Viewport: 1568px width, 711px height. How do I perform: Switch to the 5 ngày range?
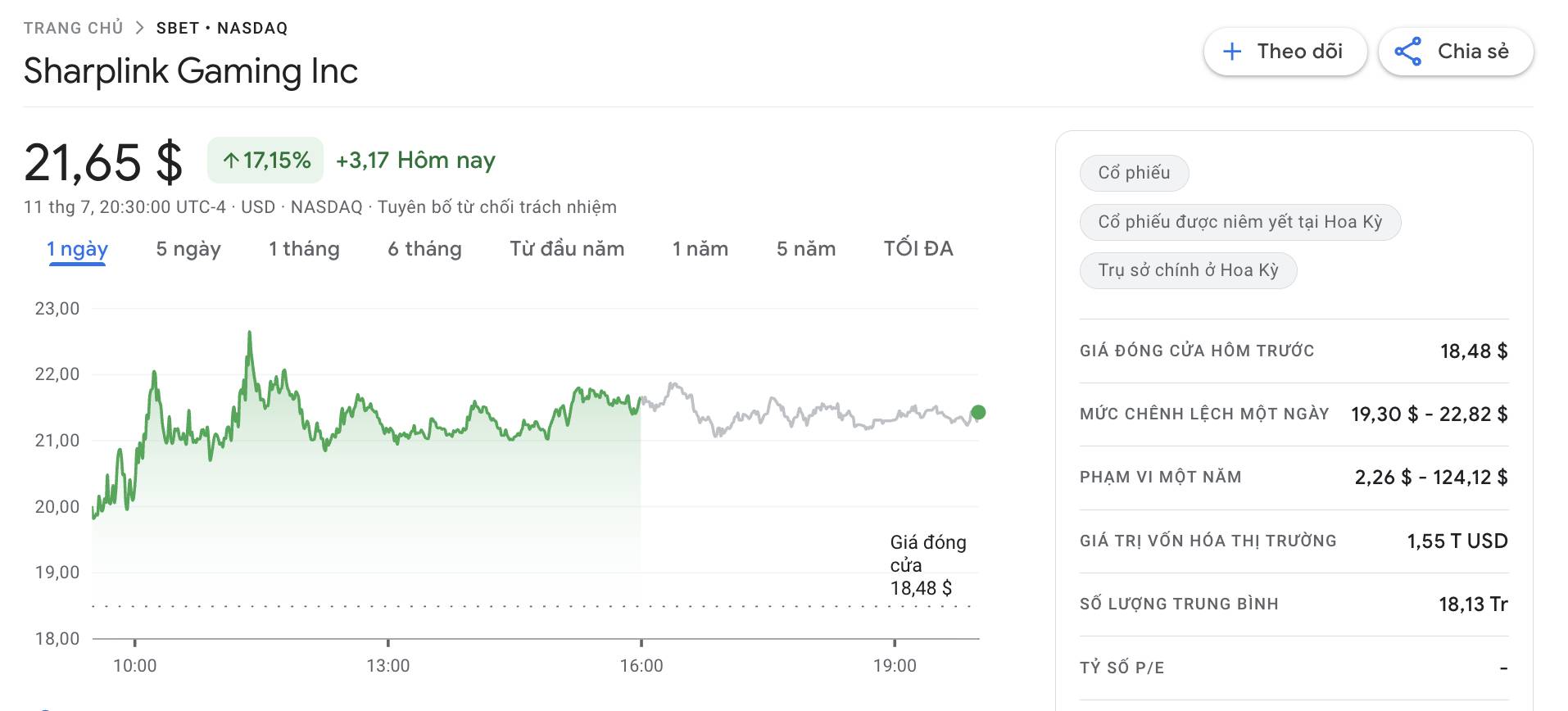188,249
